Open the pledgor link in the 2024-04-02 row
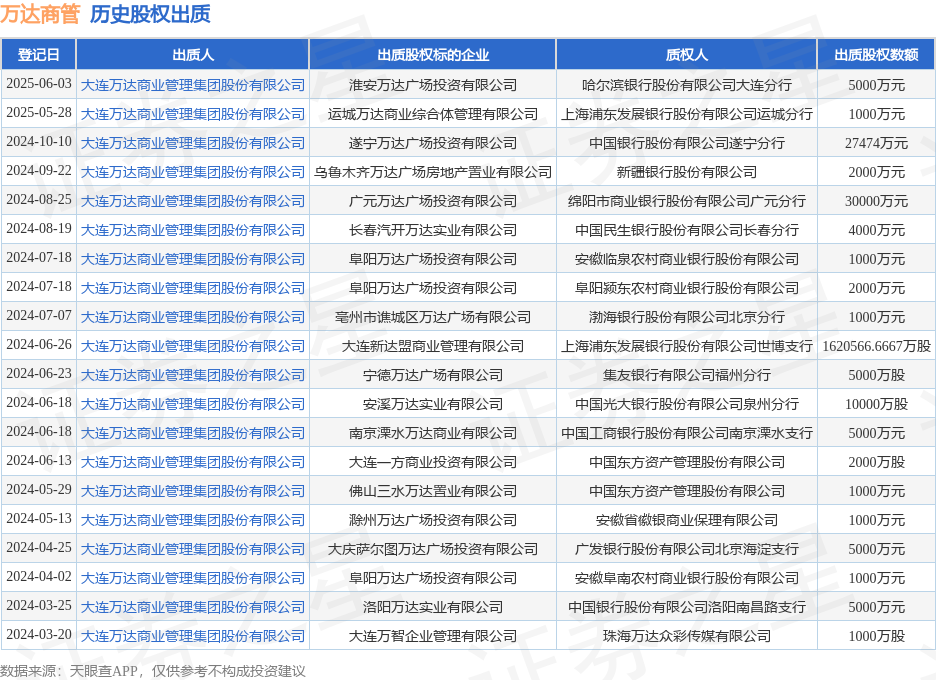Image resolution: width=936 pixels, height=680 pixels. point(193,578)
